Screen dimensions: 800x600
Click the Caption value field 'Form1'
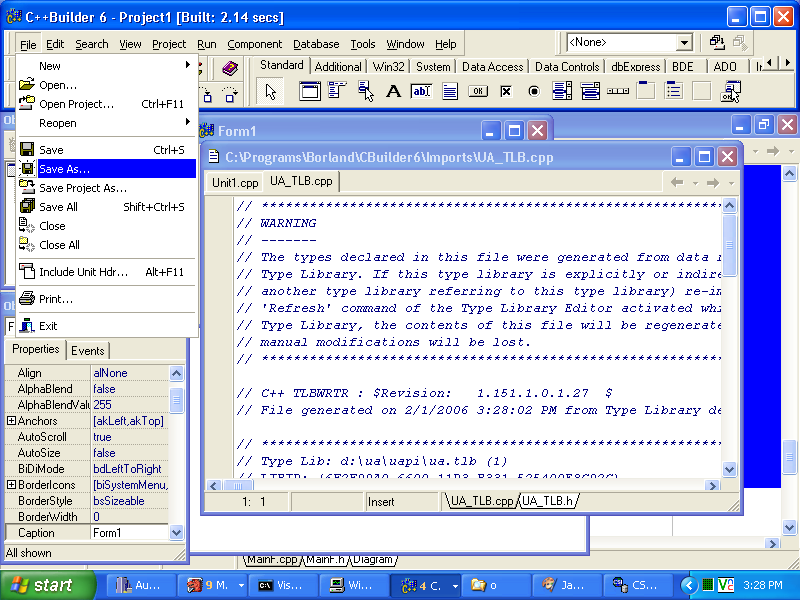(x=130, y=533)
